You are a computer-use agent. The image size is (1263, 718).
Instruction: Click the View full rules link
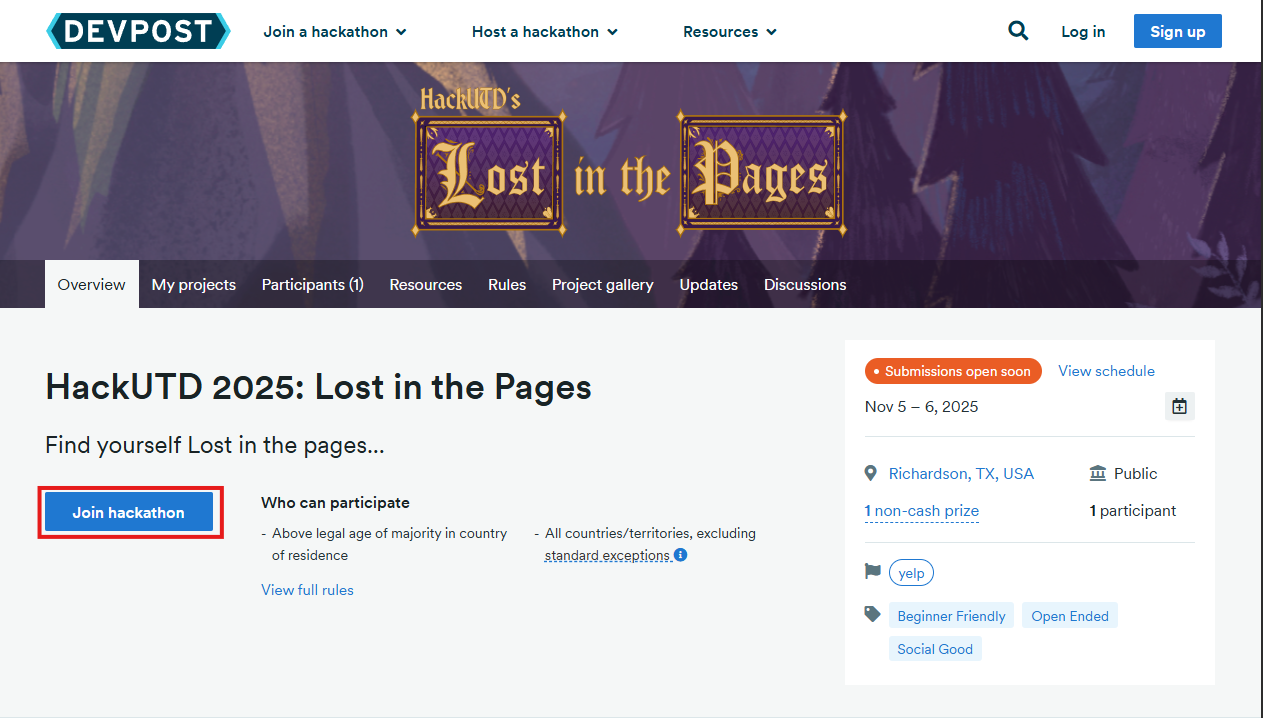[307, 590]
